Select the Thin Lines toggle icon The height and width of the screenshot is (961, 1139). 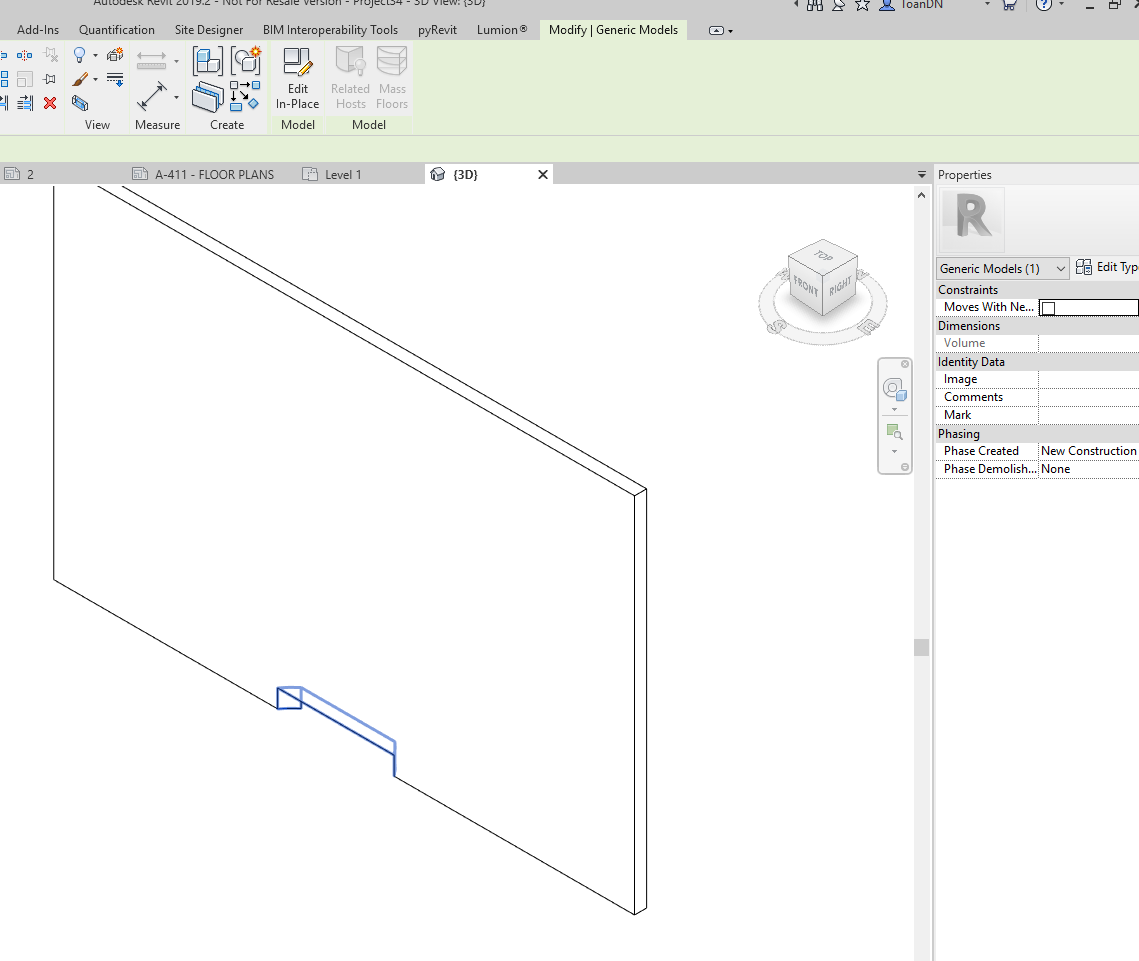(x=114, y=79)
